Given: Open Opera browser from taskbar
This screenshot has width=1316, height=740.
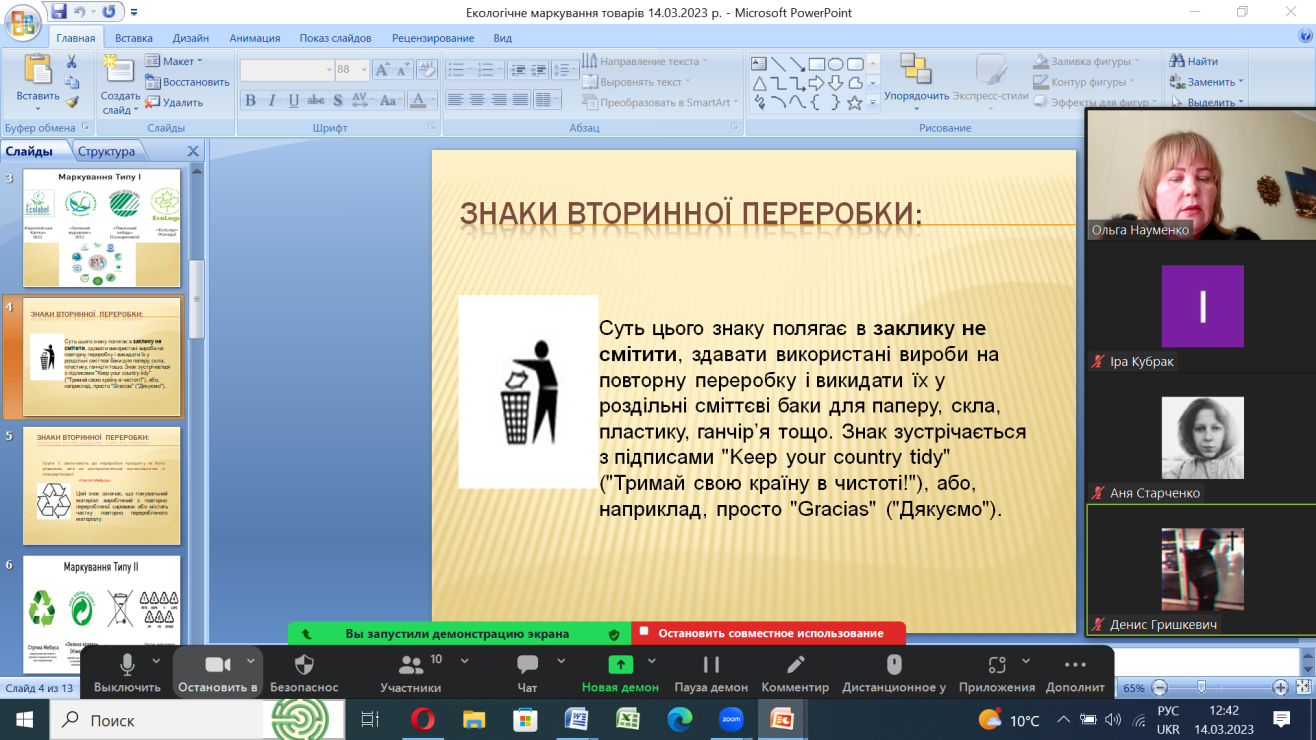Looking at the screenshot, I should (x=423, y=719).
